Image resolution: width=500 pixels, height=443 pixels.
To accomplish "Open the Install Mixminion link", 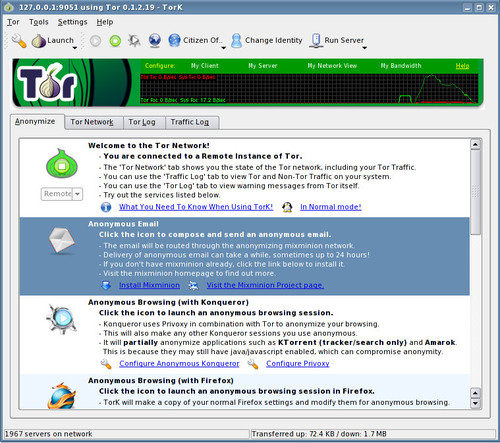I will 149,285.
